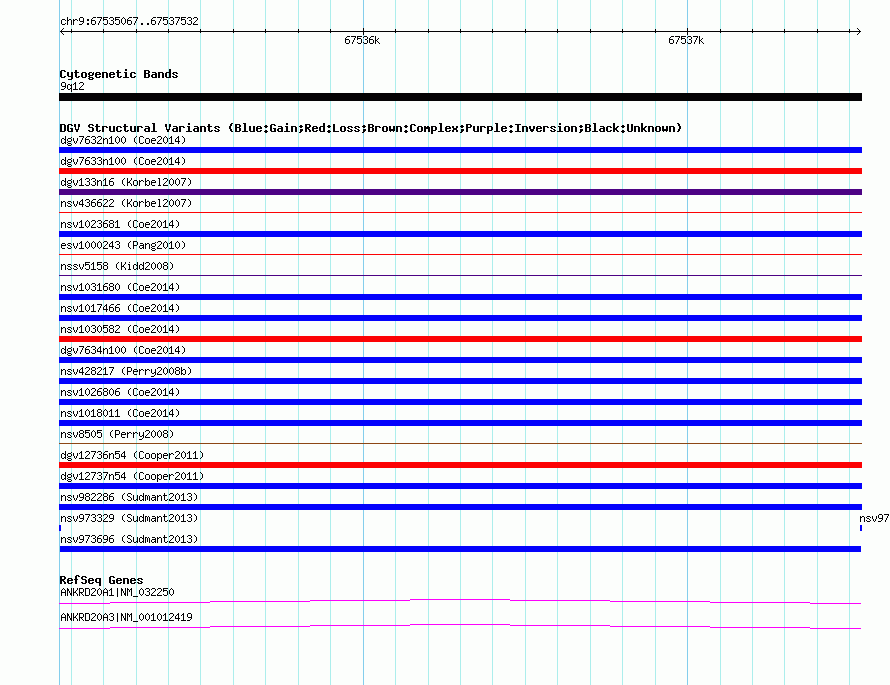Click variant label nsv1026806 (Coe2014)
This screenshot has width=890, height=685.
click(x=120, y=392)
